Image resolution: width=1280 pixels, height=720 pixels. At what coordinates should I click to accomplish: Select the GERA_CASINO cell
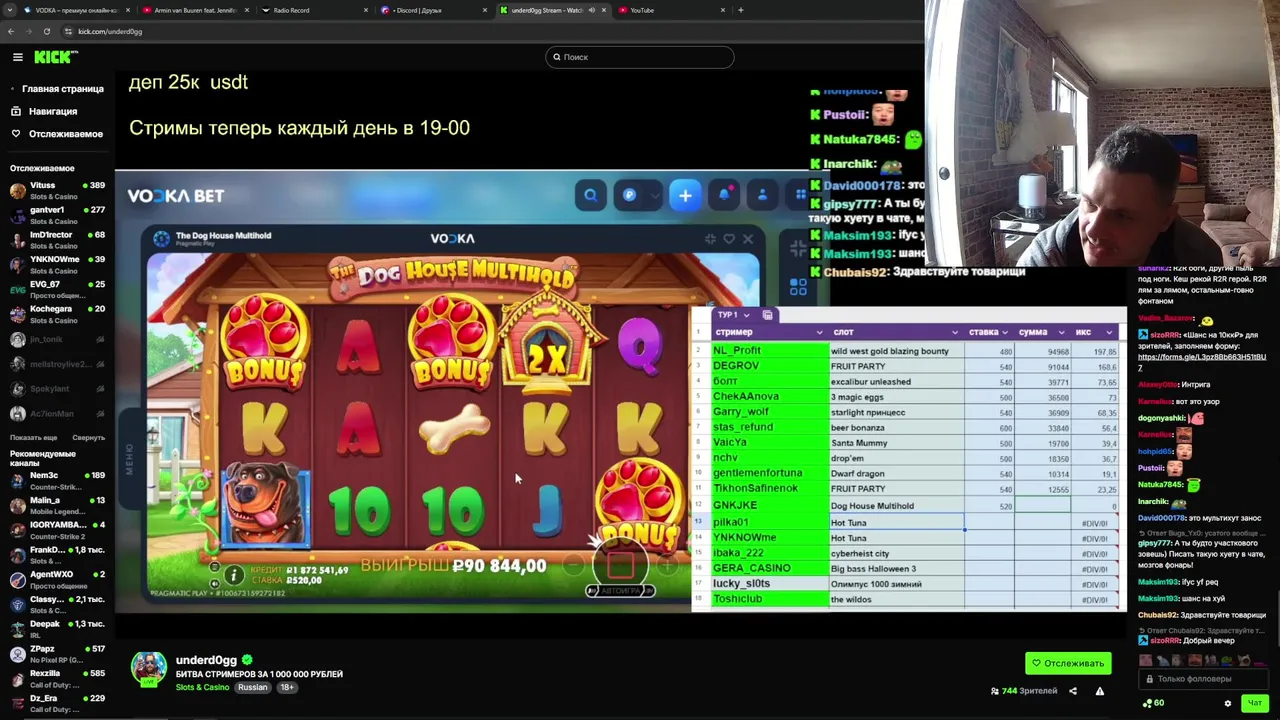pyautogui.click(x=770, y=568)
